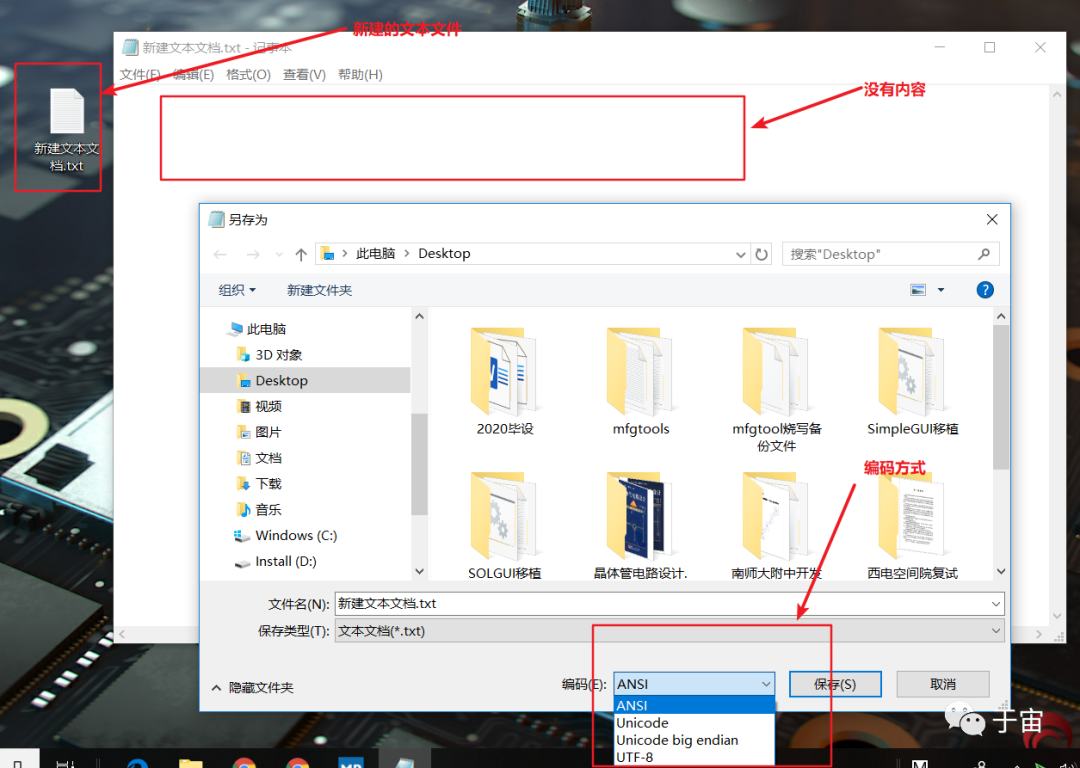Open the 帮助(H) menu in Notepad

(360, 74)
